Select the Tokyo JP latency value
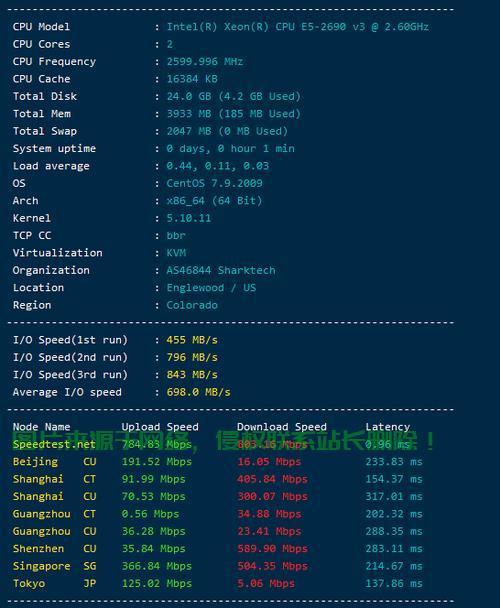The width and height of the screenshot is (500, 608). point(394,583)
